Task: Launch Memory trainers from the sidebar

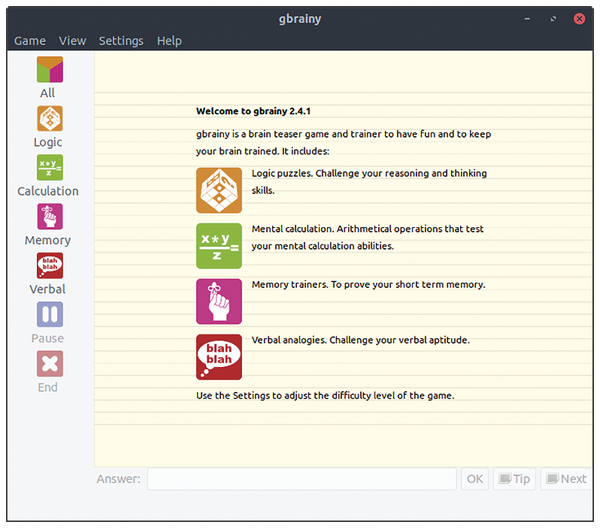Action: tap(50, 217)
